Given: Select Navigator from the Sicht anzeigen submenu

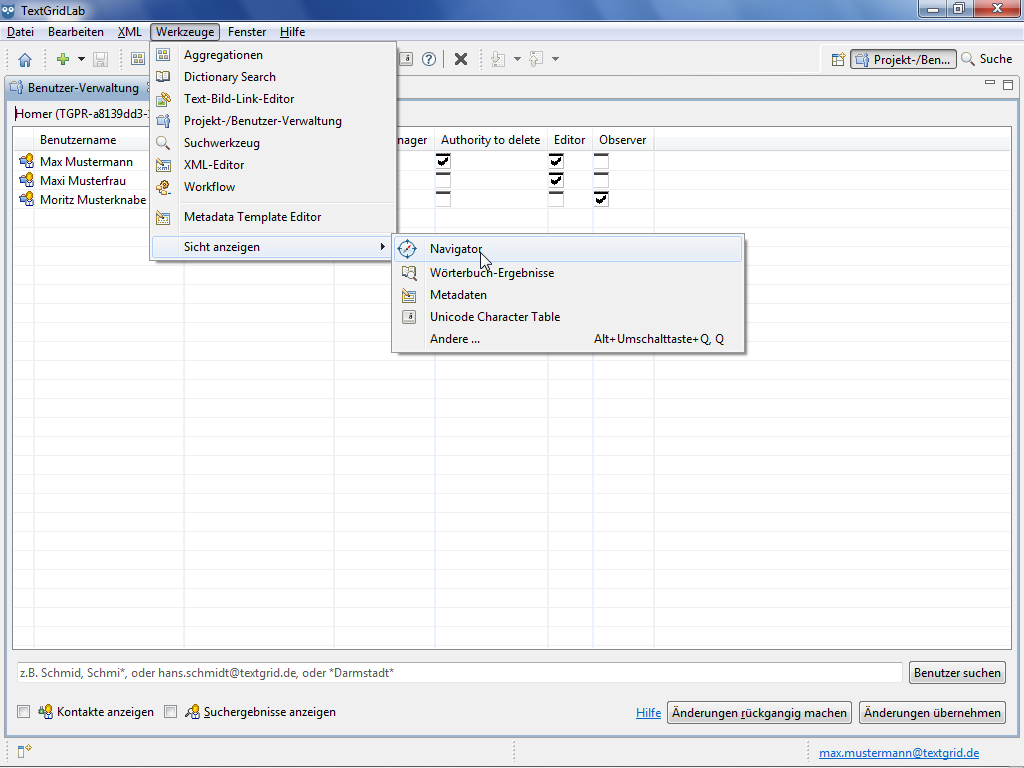Looking at the screenshot, I should pos(456,249).
